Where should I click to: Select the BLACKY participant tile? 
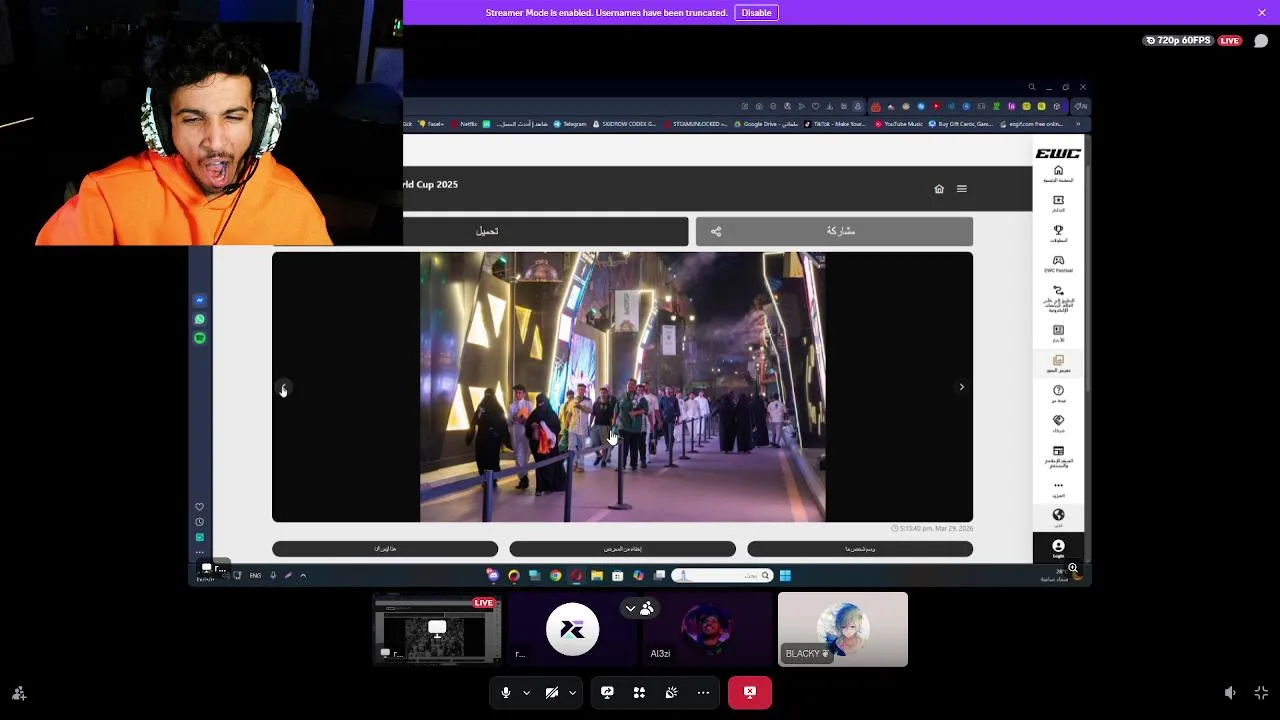pos(843,629)
